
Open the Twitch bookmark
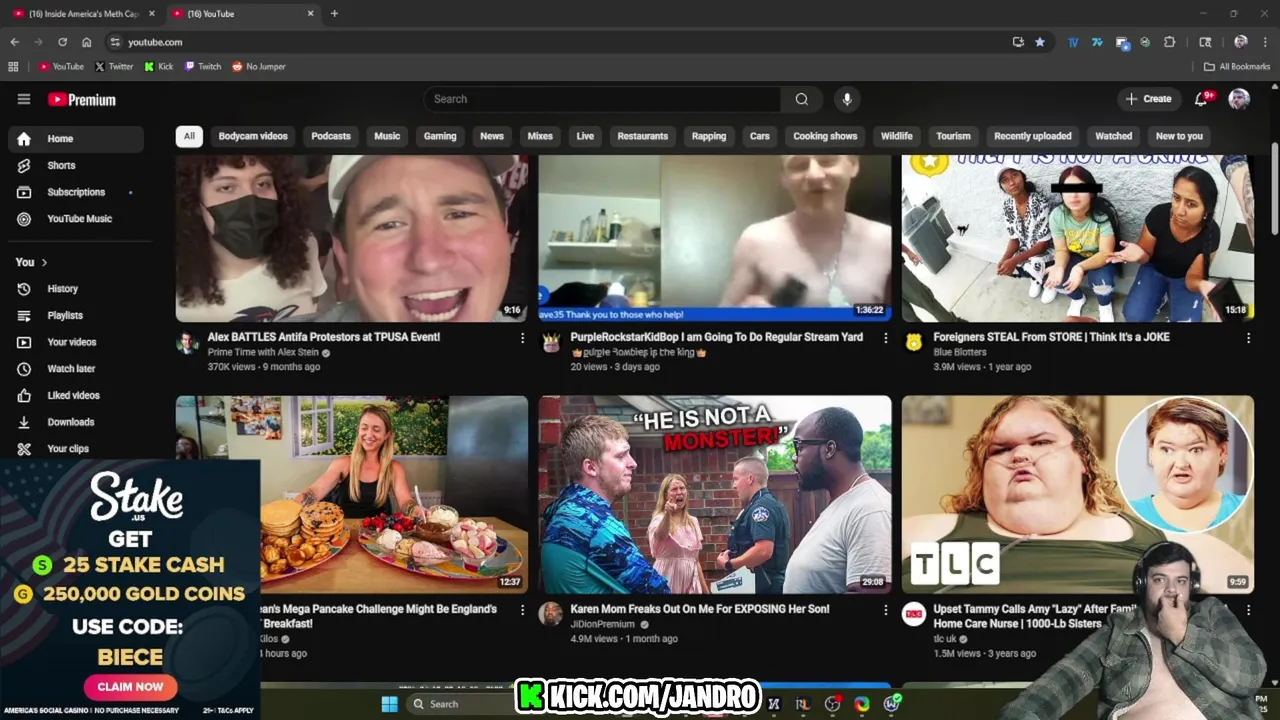[203, 66]
